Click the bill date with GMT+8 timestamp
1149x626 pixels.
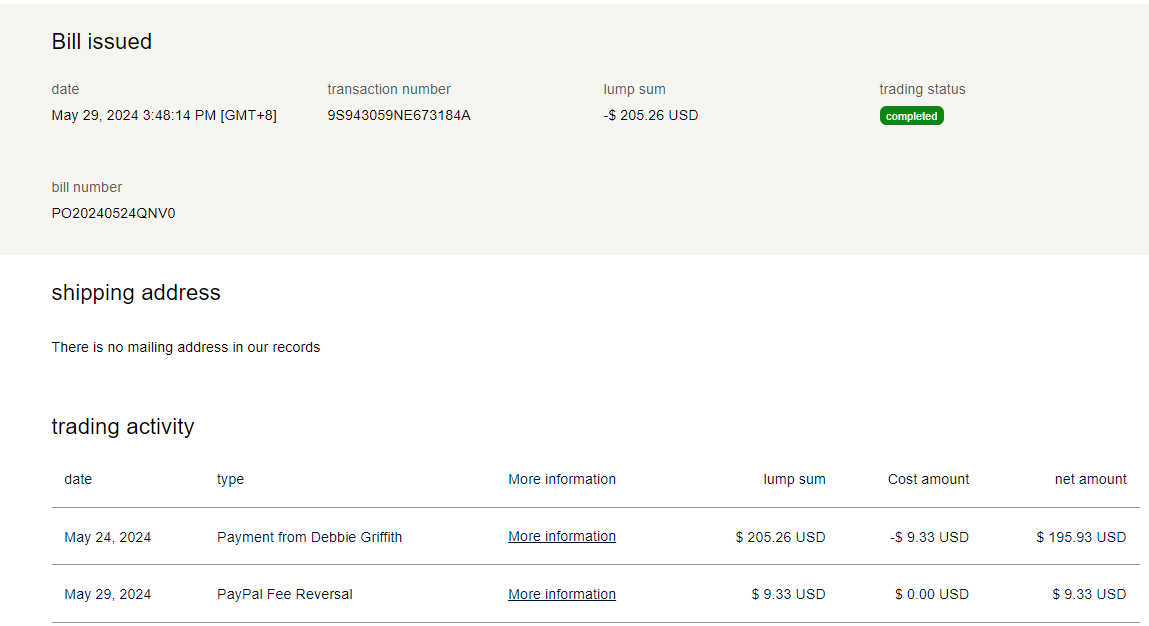tap(164, 115)
